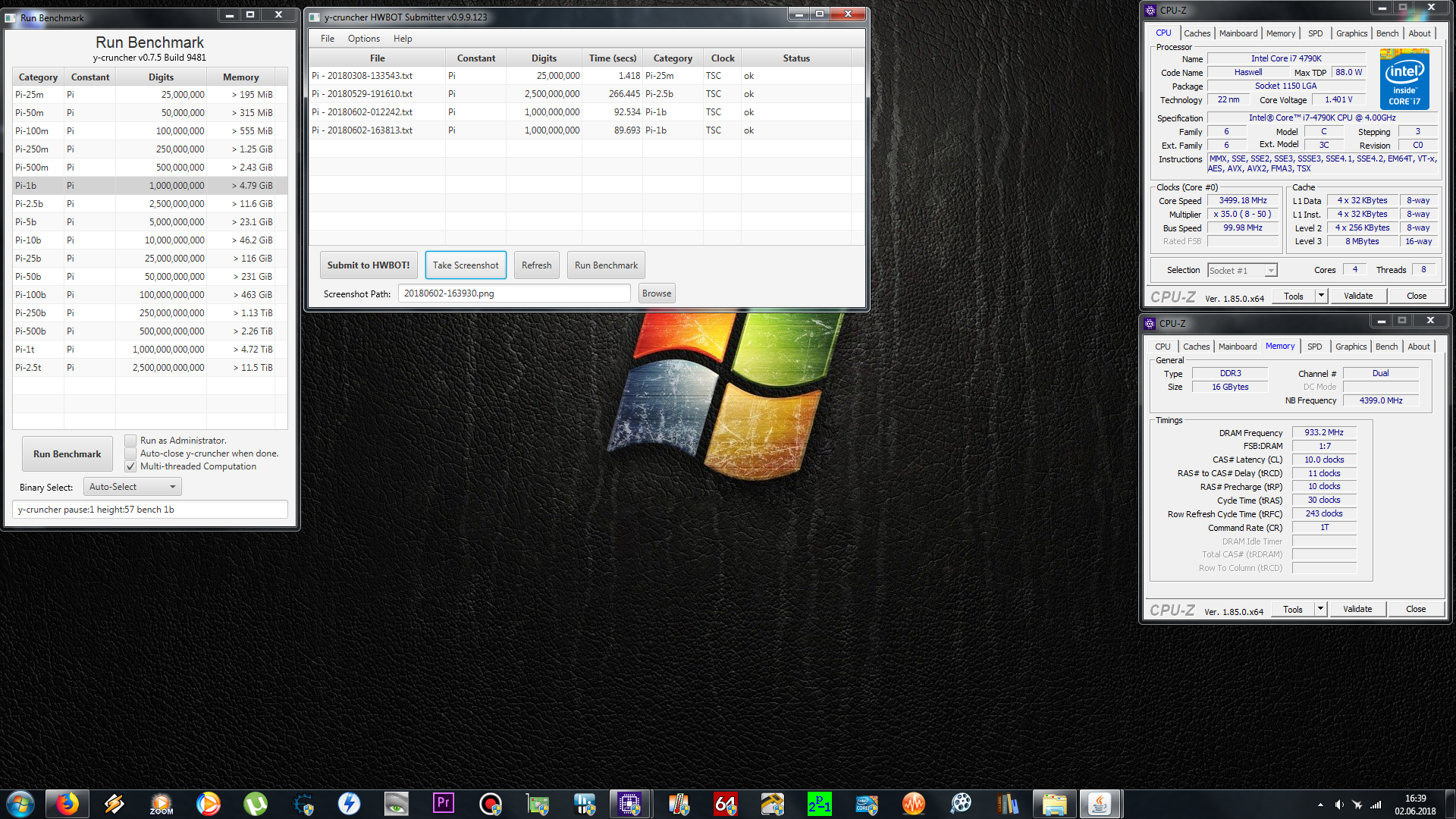The height and width of the screenshot is (819, 1456).
Task: Open Windows Explorer from taskbar
Action: click(1055, 804)
